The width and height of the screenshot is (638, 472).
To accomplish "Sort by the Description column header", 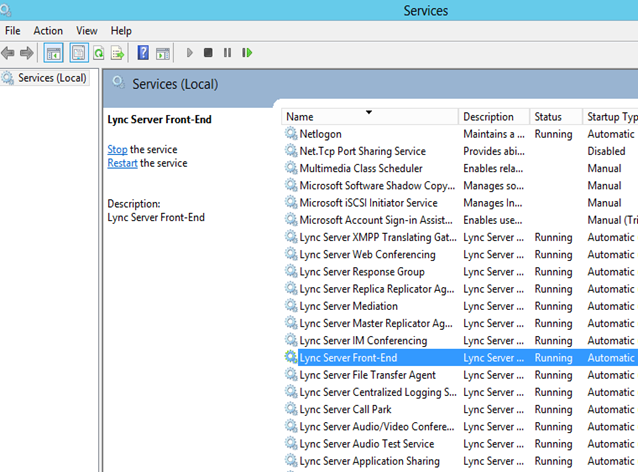I will click(494, 117).
